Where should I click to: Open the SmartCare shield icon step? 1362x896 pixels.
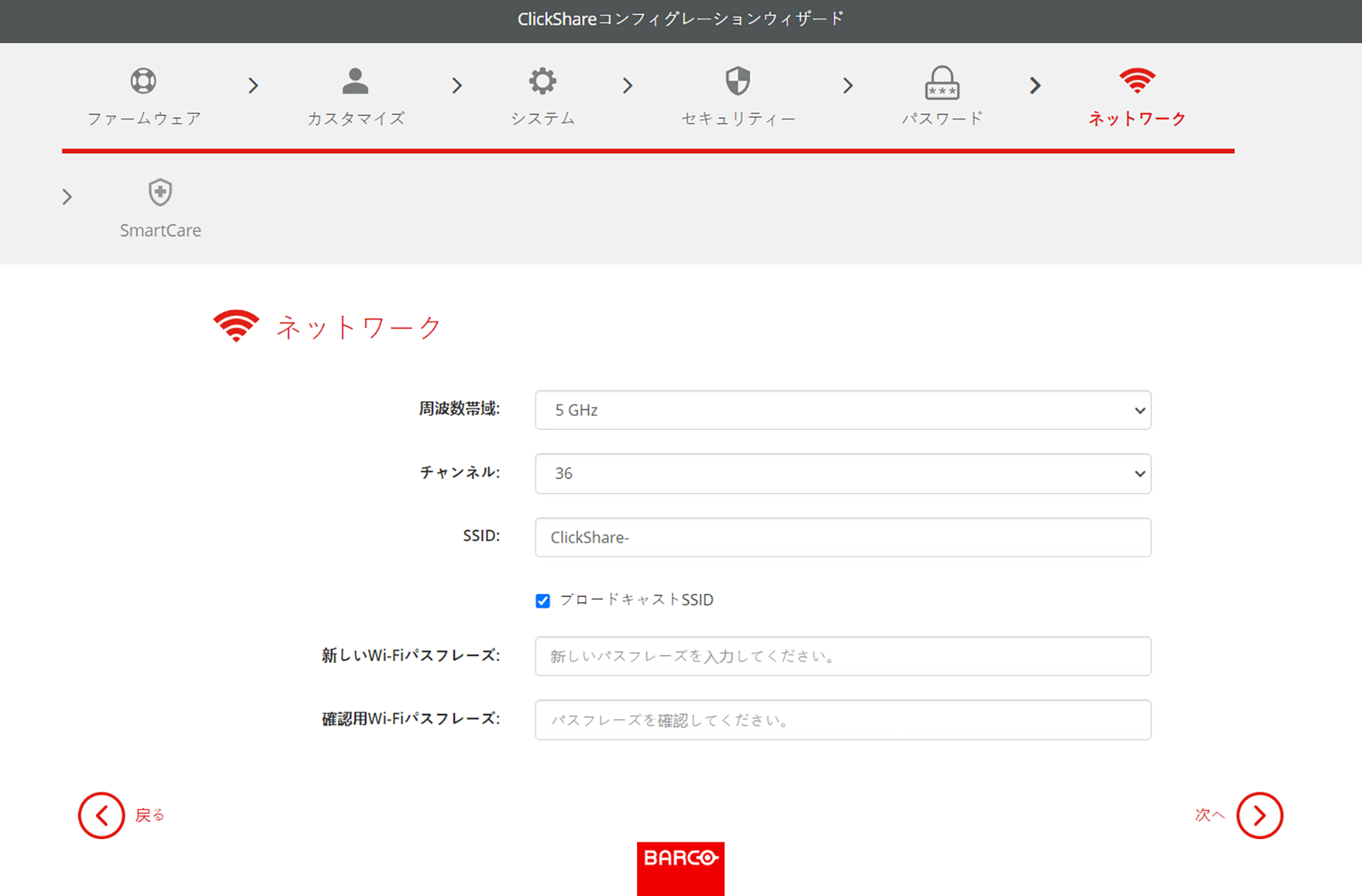pos(160,192)
